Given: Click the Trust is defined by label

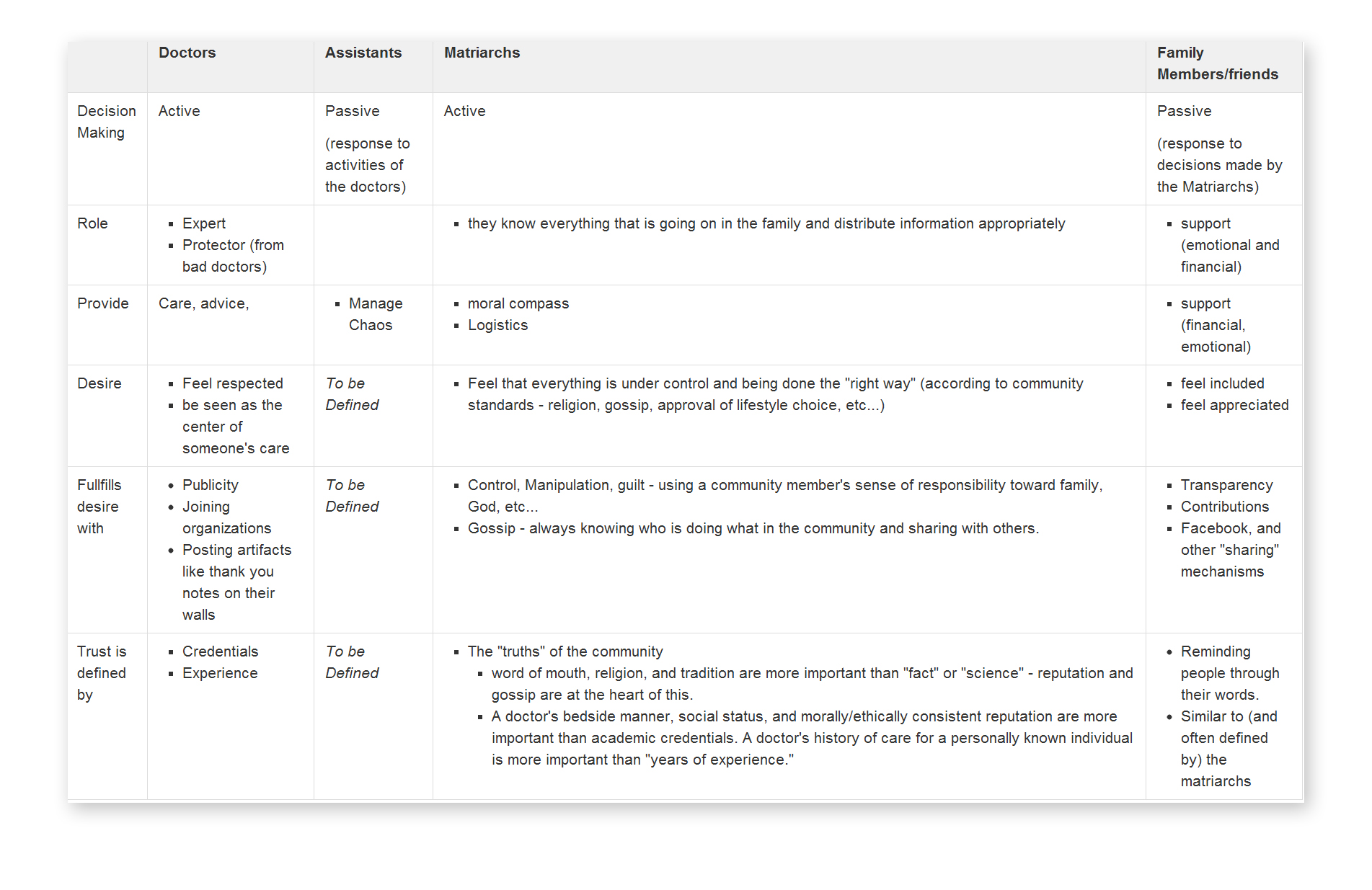Looking at the screenshot, I should coord(101,673).
